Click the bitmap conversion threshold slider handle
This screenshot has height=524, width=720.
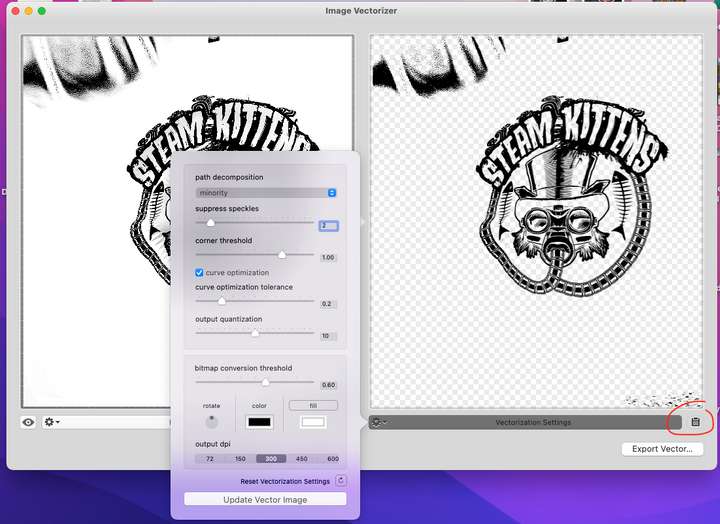click(265, 382)
